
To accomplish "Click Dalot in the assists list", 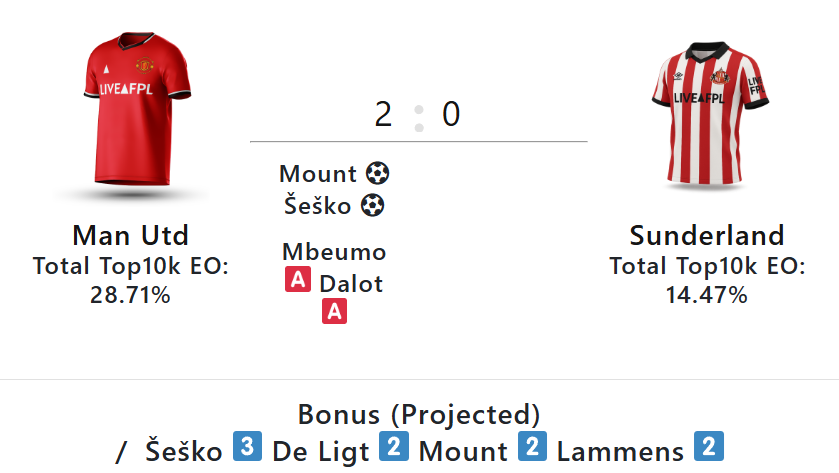I will pyautogui.click(x=351, y=283).
